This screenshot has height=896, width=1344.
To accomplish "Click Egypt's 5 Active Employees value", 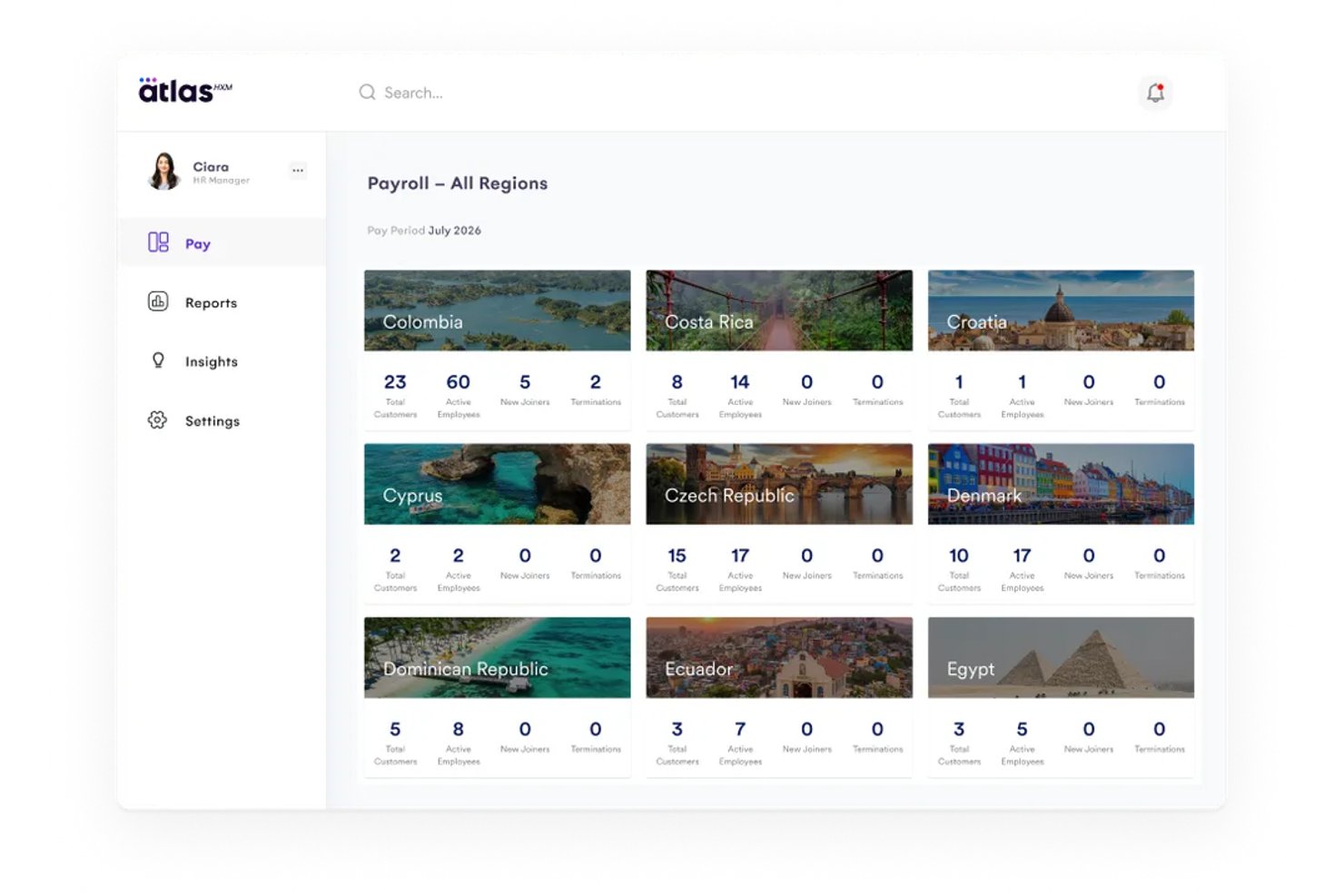I will click(x=1023, y=729).
